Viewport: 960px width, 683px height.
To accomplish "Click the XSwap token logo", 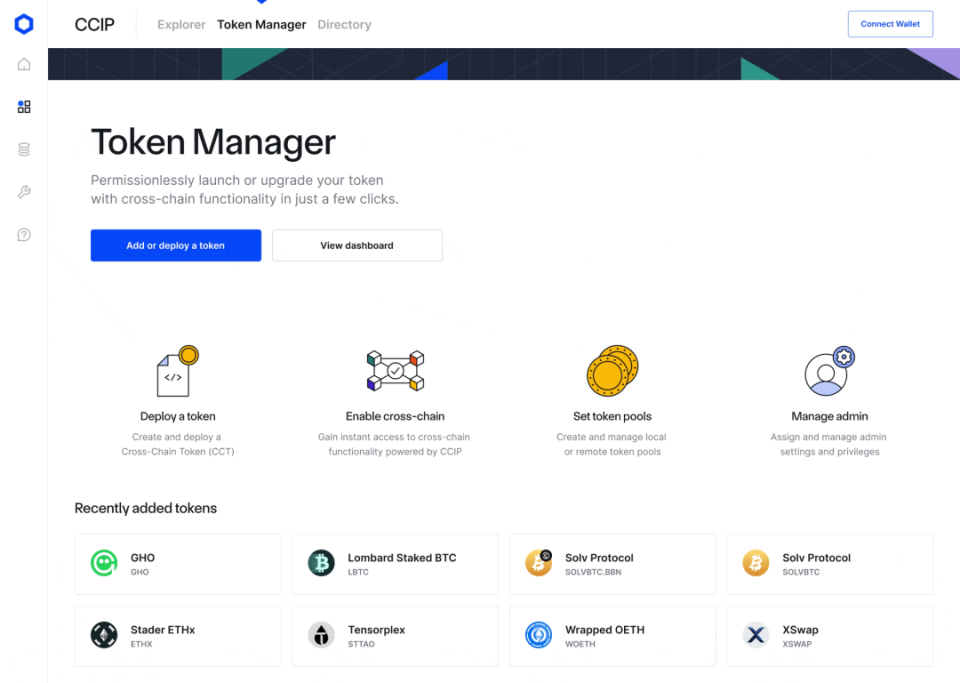I will click(756, 635).
